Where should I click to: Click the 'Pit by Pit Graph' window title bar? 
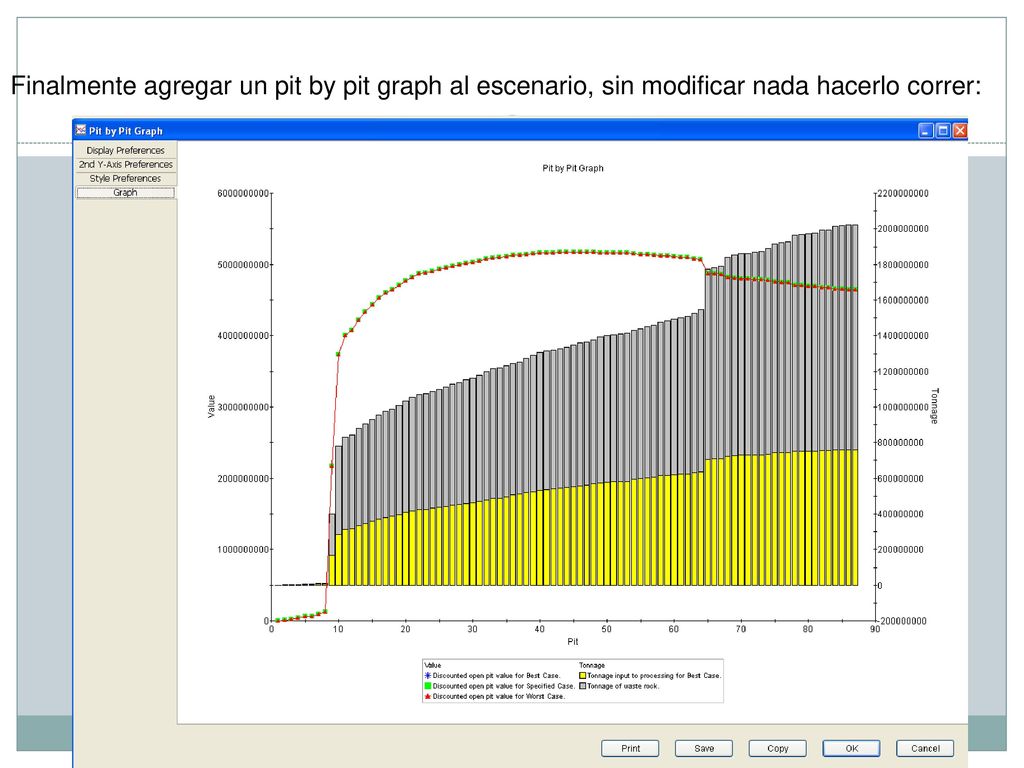pos(520,131)
